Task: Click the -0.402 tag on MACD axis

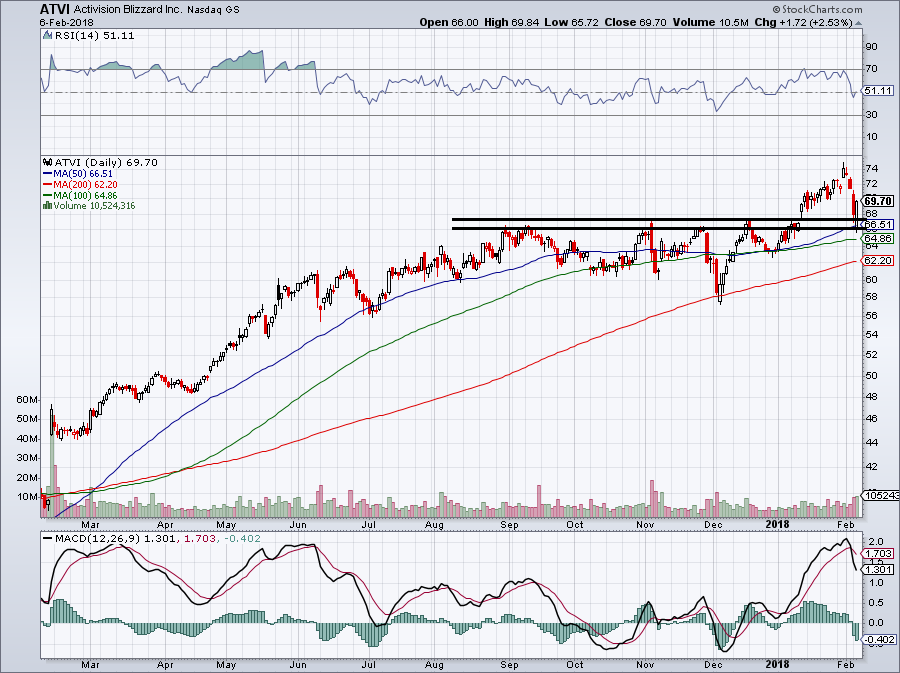Action: point(878,639)
